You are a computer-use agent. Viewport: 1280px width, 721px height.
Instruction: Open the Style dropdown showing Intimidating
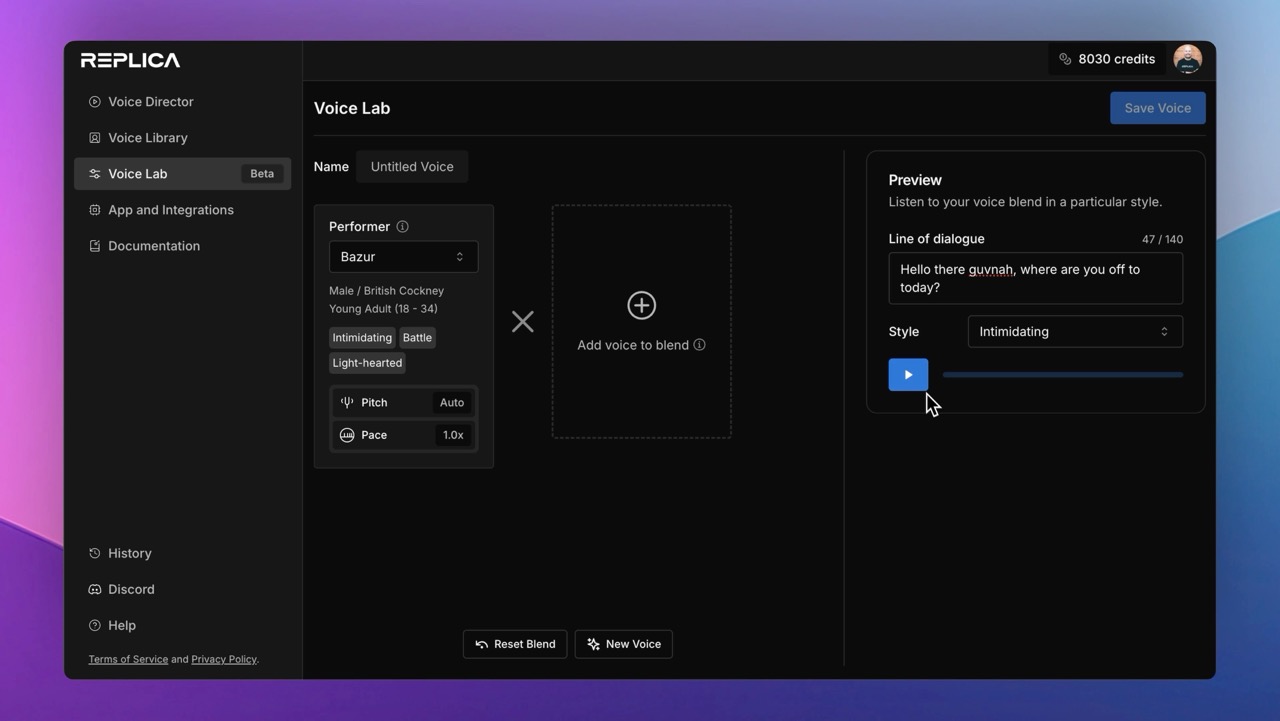[x=1074, y=331]
